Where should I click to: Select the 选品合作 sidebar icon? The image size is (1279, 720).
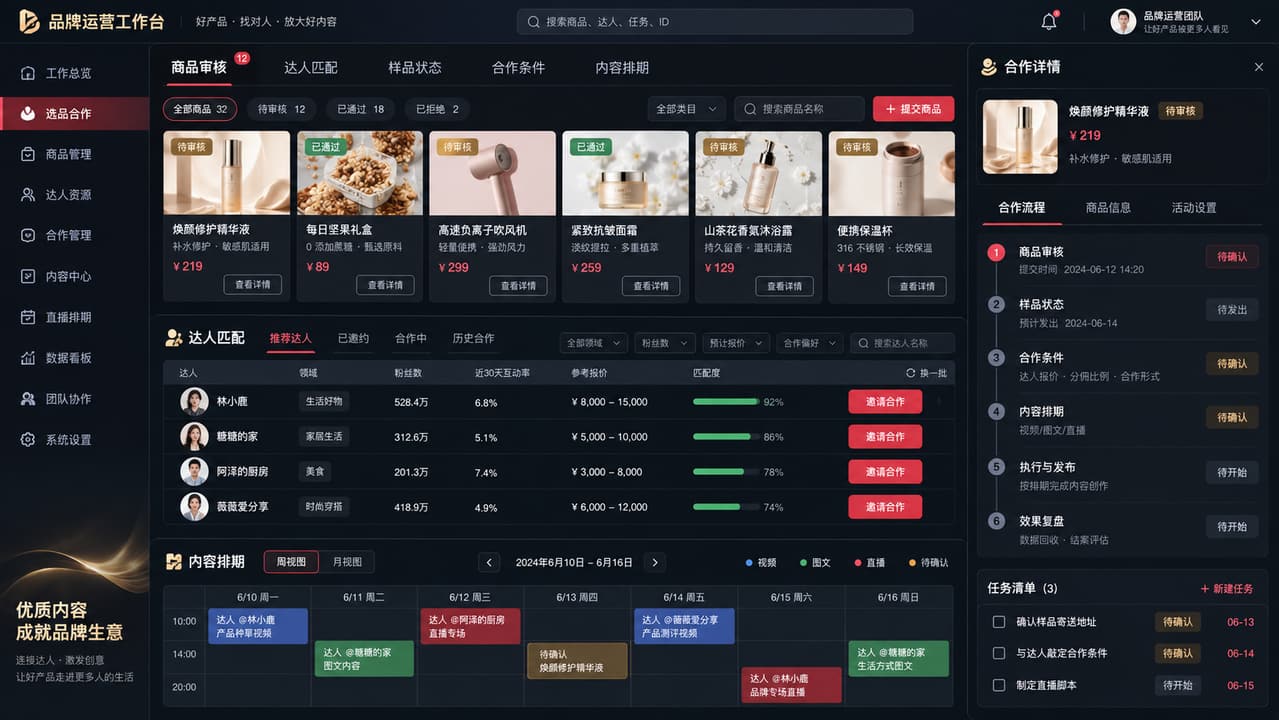tap(28, 113)
